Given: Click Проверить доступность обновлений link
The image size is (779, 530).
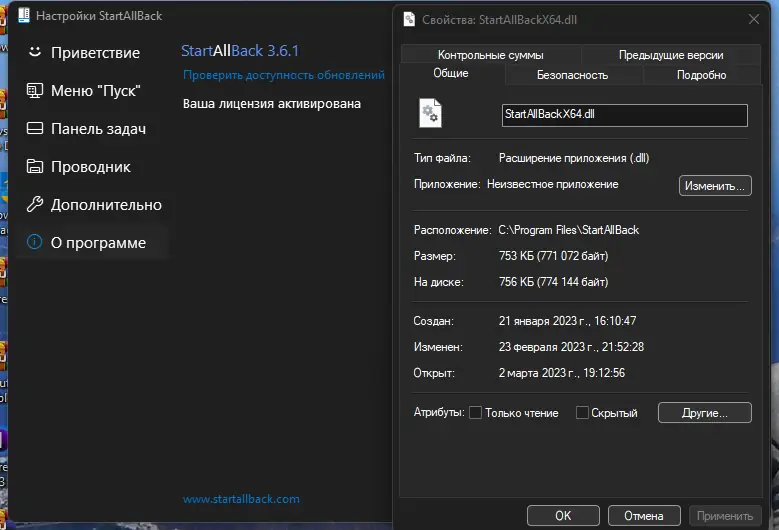Looking at the screenshot, I should click(x=284, y=75).
